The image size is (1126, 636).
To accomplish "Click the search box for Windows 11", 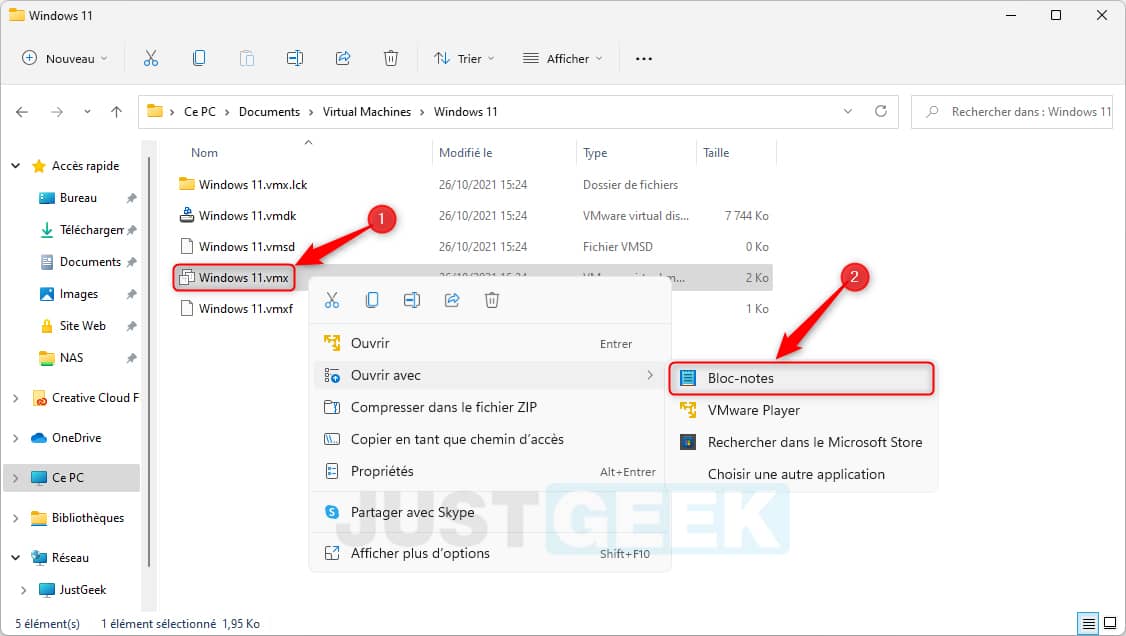I will [x=1012, y=112].
